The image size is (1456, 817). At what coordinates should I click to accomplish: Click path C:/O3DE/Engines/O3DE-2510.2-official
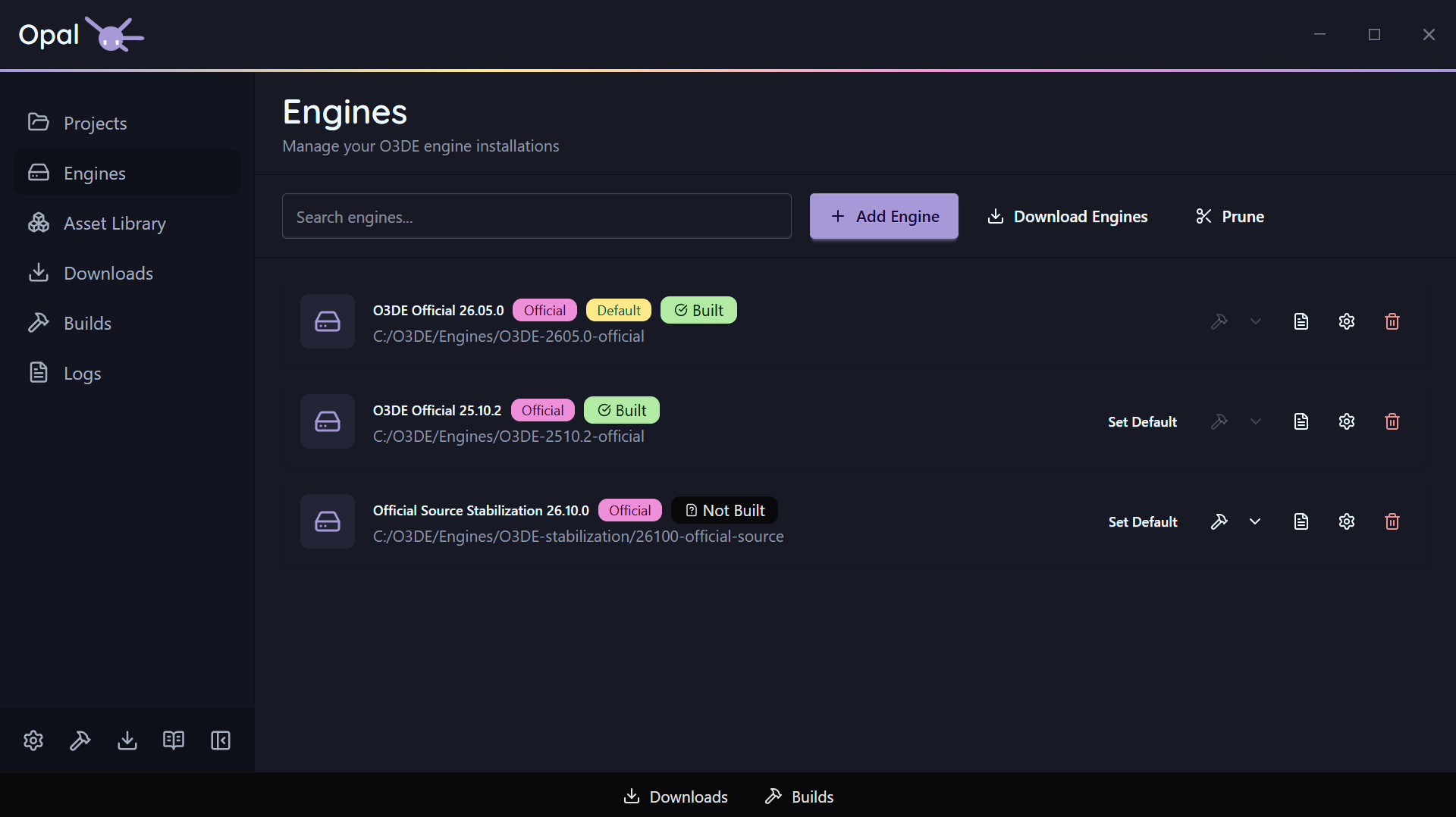pyautogui.click(x=508, y=436)
